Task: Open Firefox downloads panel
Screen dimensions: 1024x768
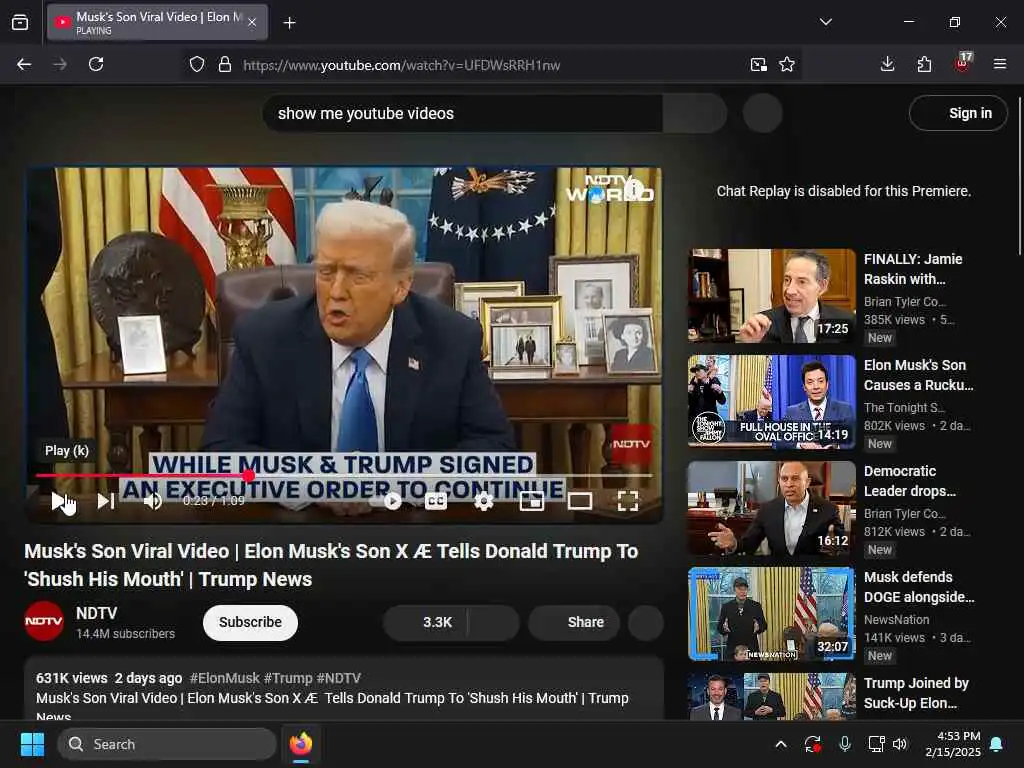Action: pyautogui.click(x=888, y=64)
